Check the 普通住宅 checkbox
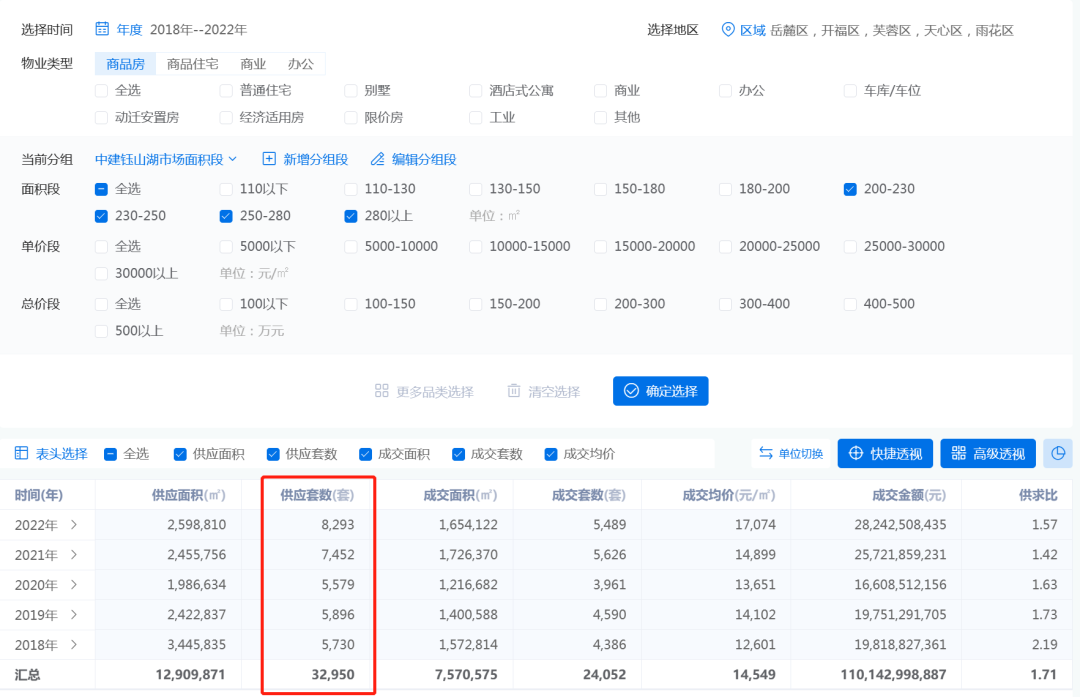This screenshot has width=1080, height=697. click(x=226, y=91)
